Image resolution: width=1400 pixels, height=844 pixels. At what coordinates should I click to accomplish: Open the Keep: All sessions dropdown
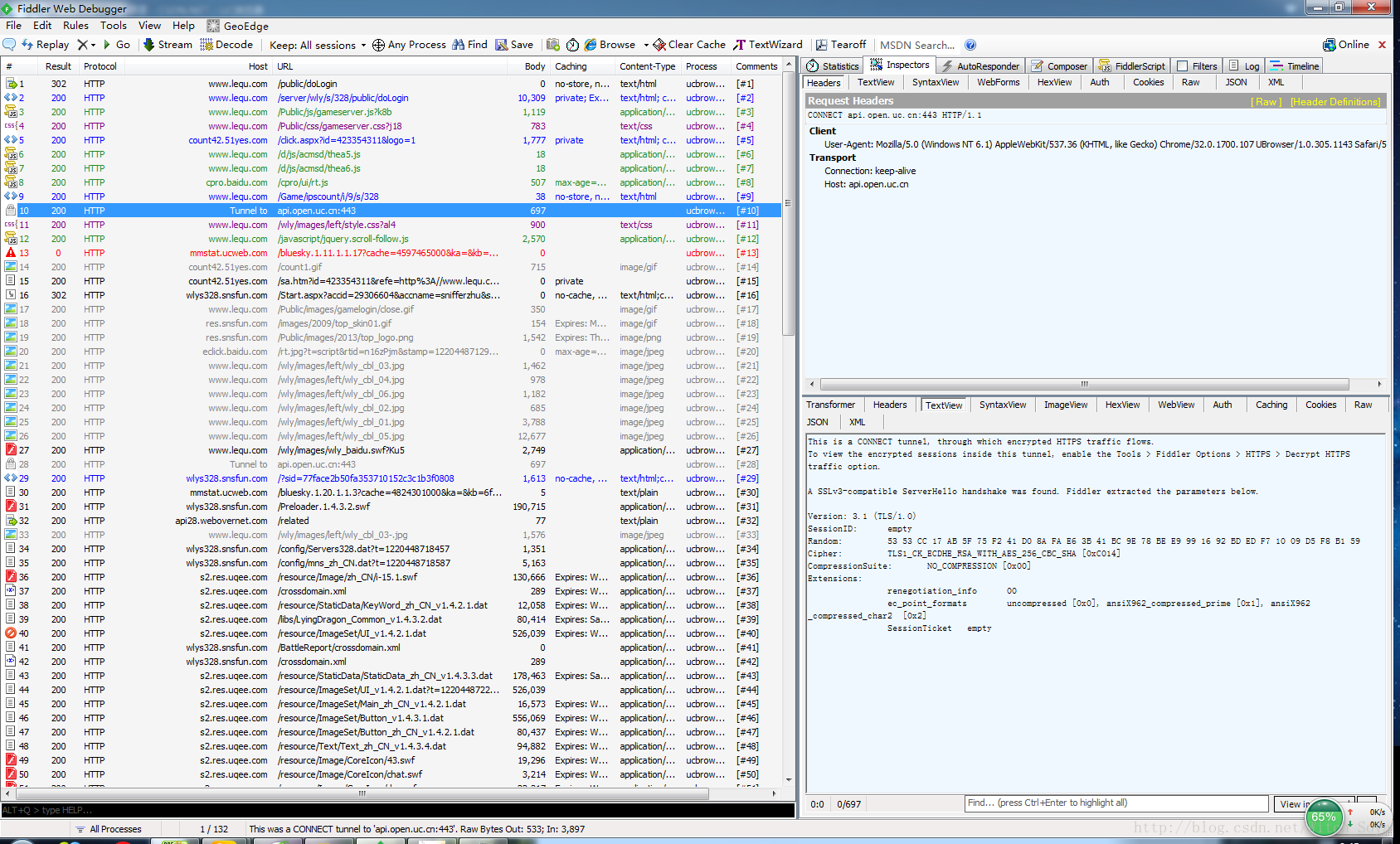click(x=318, y=45)
